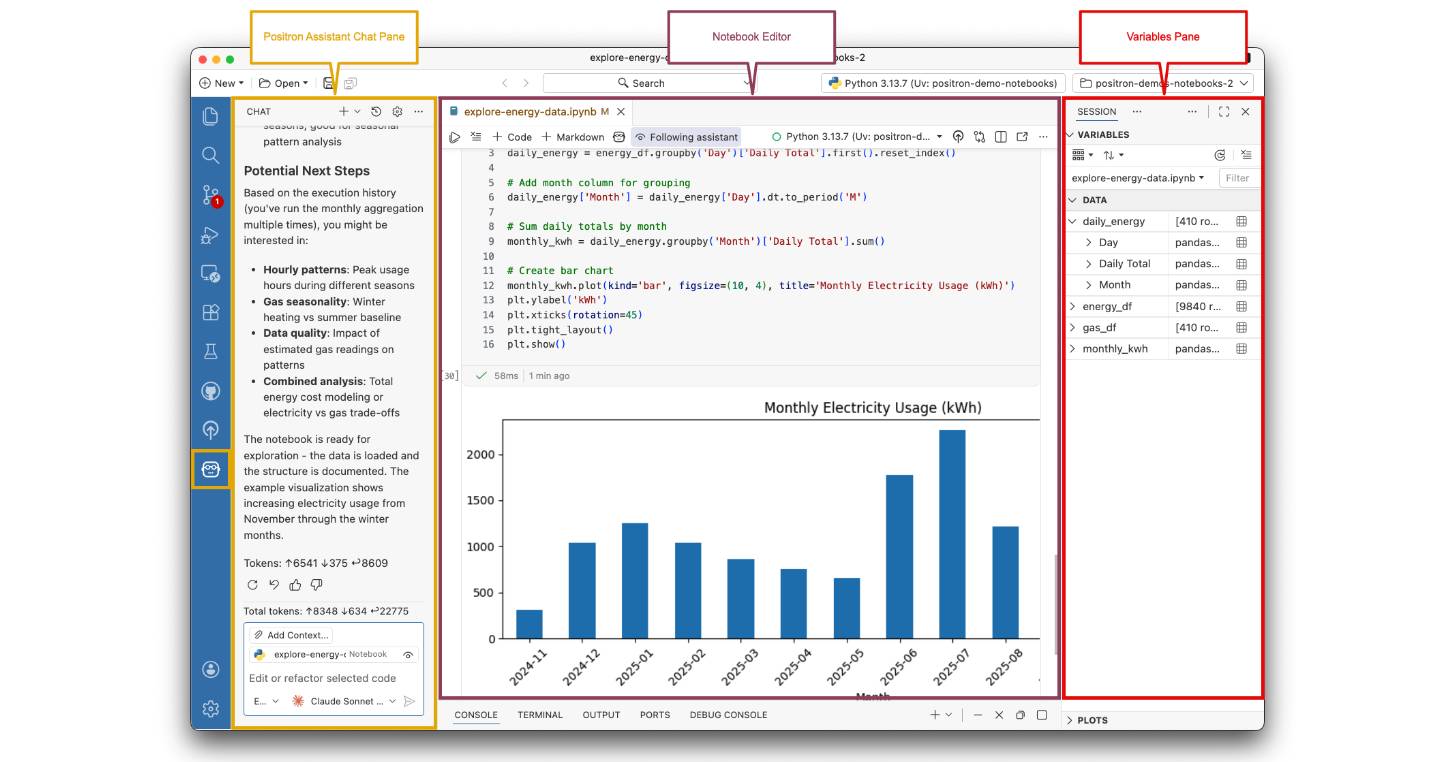The height and width of the screenshot is (762, 1451).
Task: Toggle notebook context eye icon in chat
Action: click(408, 654)
